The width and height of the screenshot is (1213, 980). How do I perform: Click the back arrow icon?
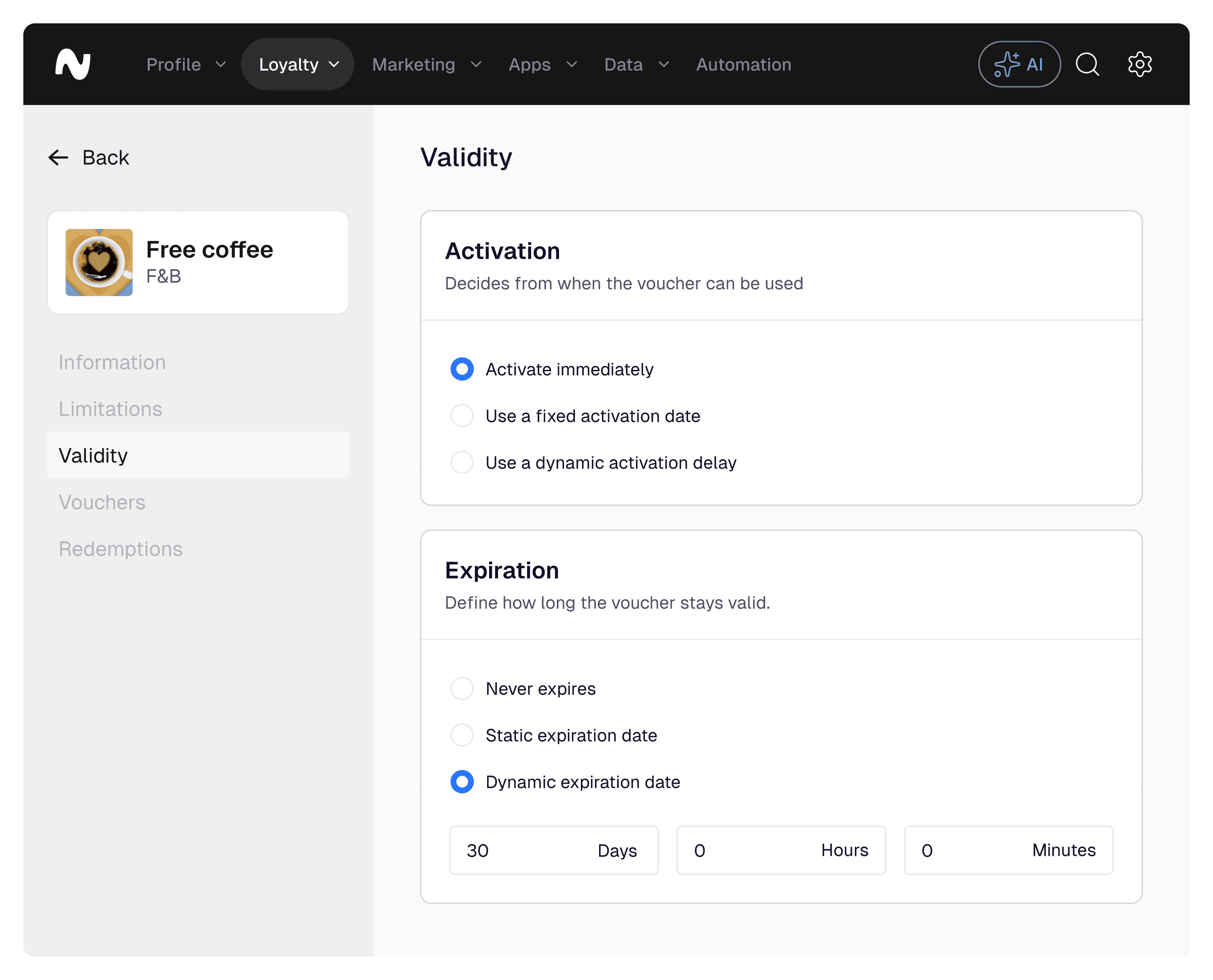58,157
